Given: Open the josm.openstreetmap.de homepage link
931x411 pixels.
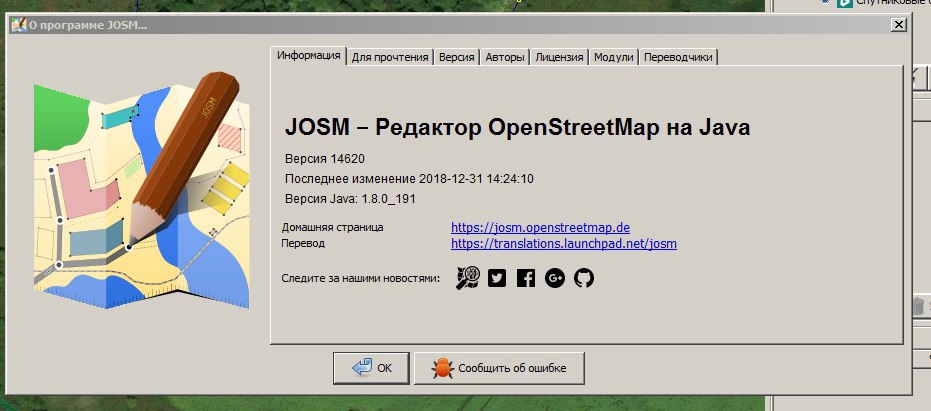Looking at the screenshot, I should [540, 227].
